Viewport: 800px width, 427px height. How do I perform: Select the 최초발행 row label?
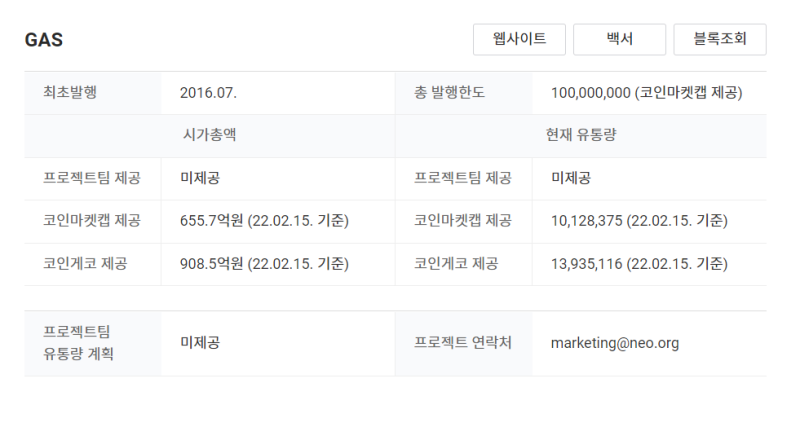pyautogui.click(x=70, y=93)
